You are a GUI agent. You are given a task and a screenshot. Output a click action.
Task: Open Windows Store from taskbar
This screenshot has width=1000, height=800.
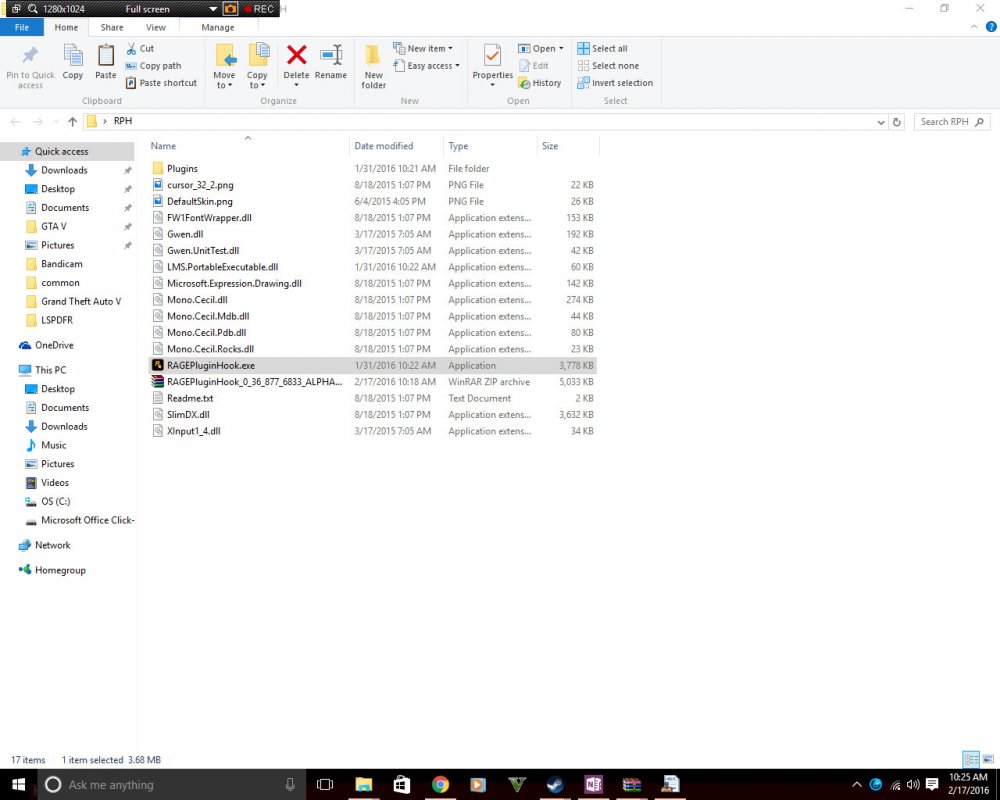[x=402, y=784]
